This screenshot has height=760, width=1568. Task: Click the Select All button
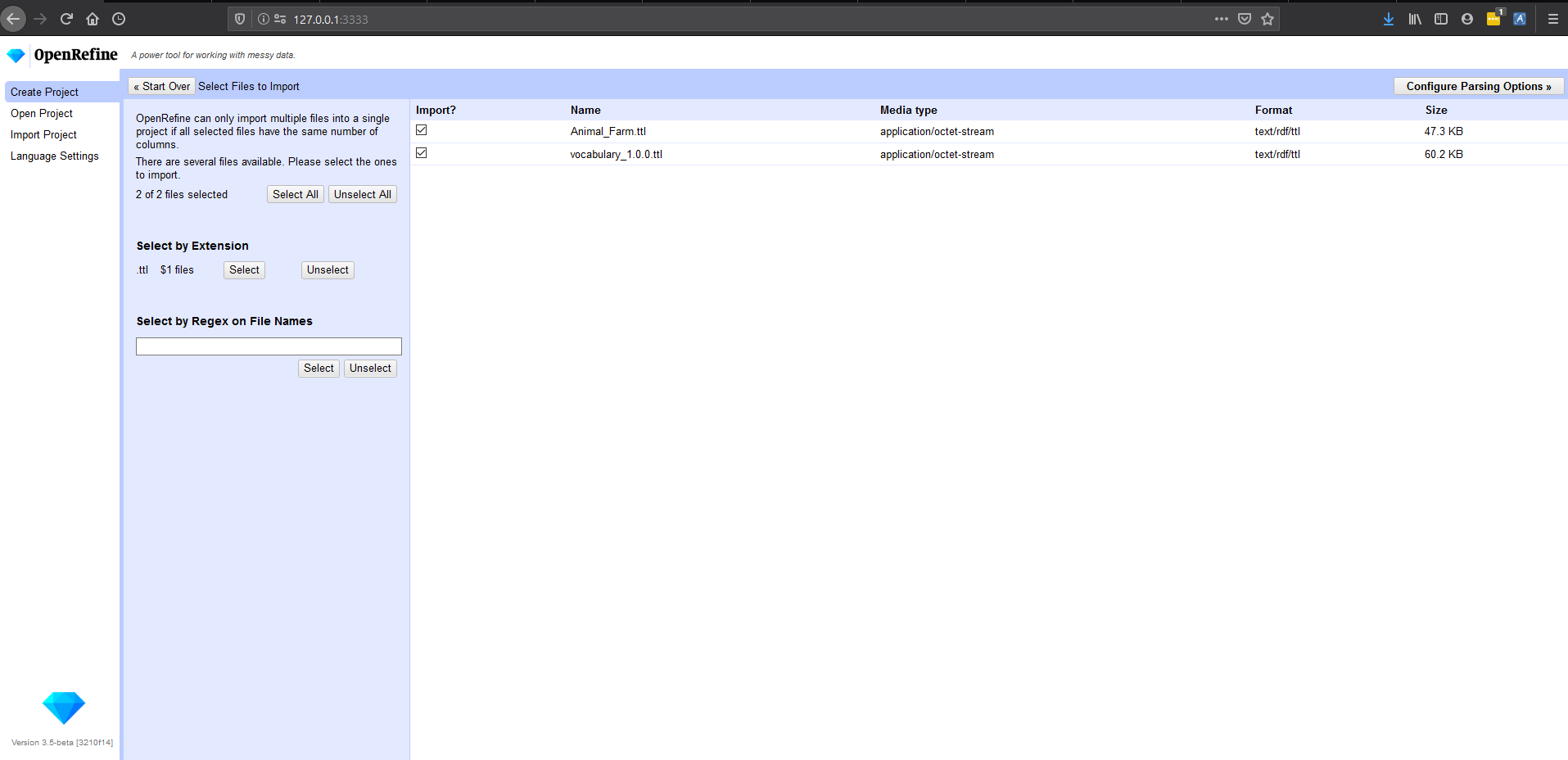point(296,194)
